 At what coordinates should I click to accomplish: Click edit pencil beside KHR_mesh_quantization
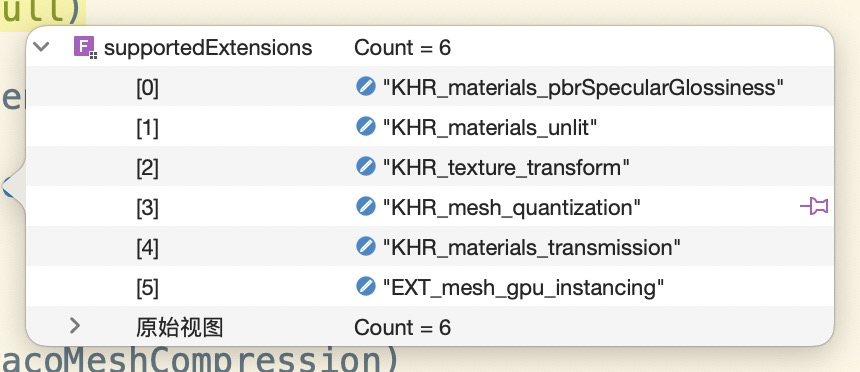(x=365, y=206)
